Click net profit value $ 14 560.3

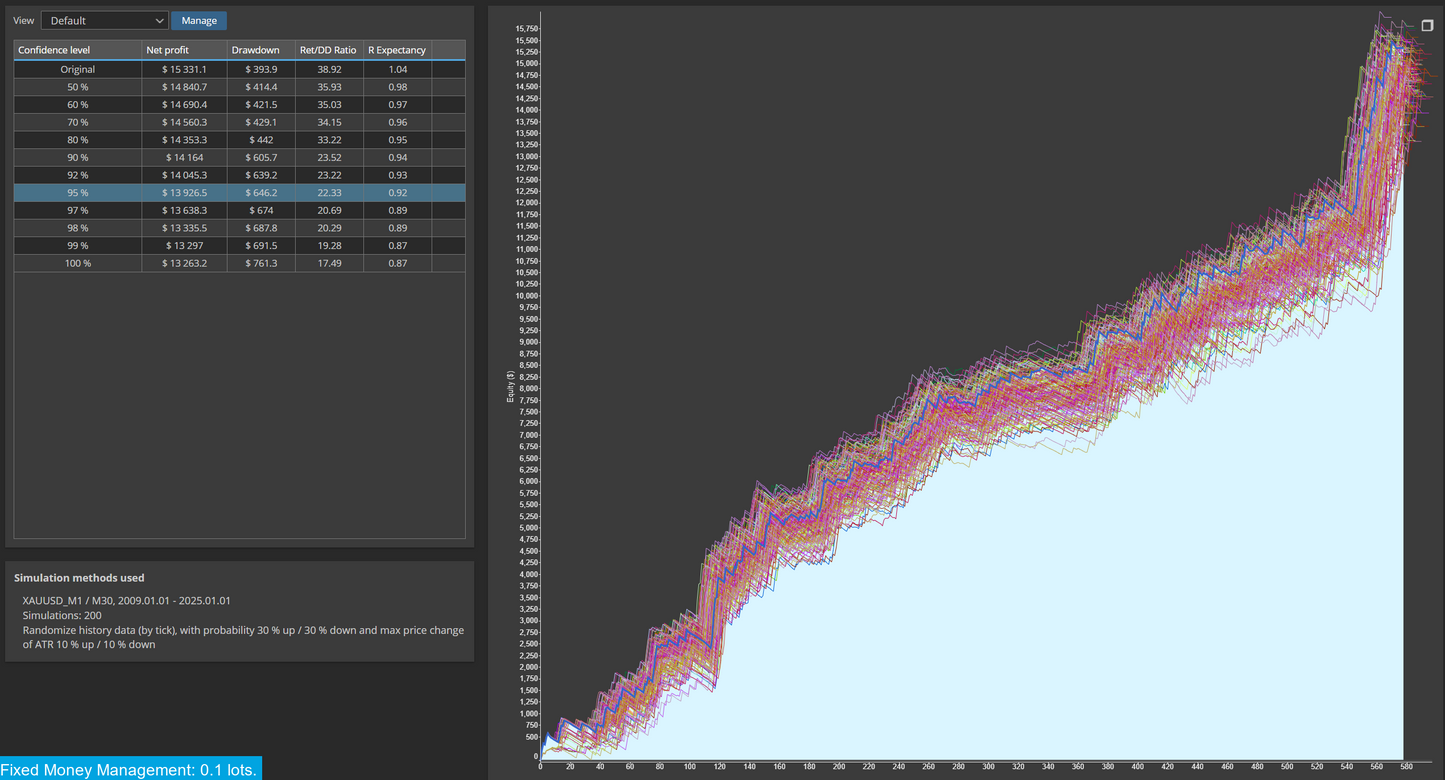[184, 122]
